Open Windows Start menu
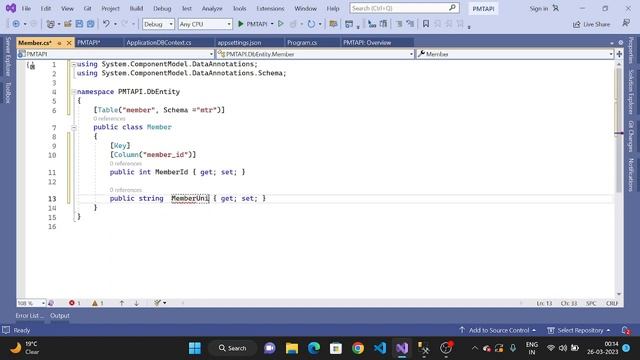The image size is (640, 360). (x=195, y=348)
